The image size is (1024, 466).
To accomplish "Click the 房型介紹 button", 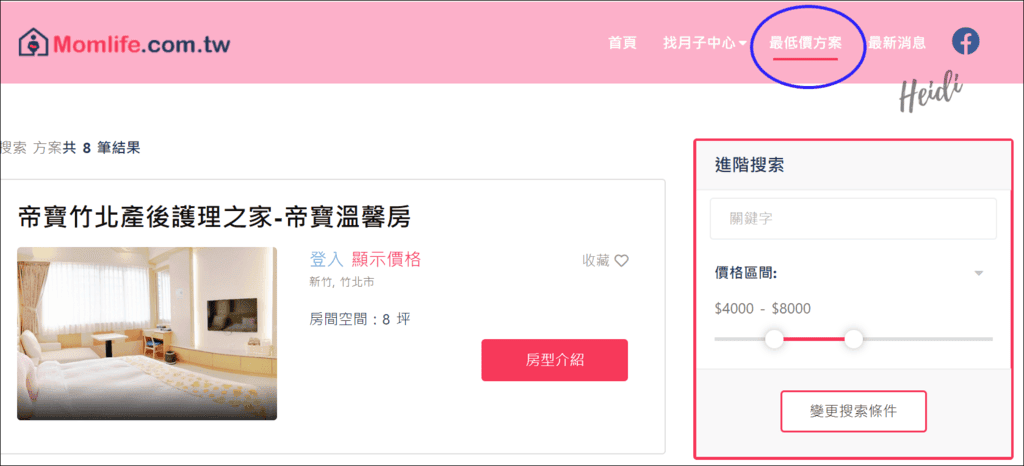I will point(554,360).
